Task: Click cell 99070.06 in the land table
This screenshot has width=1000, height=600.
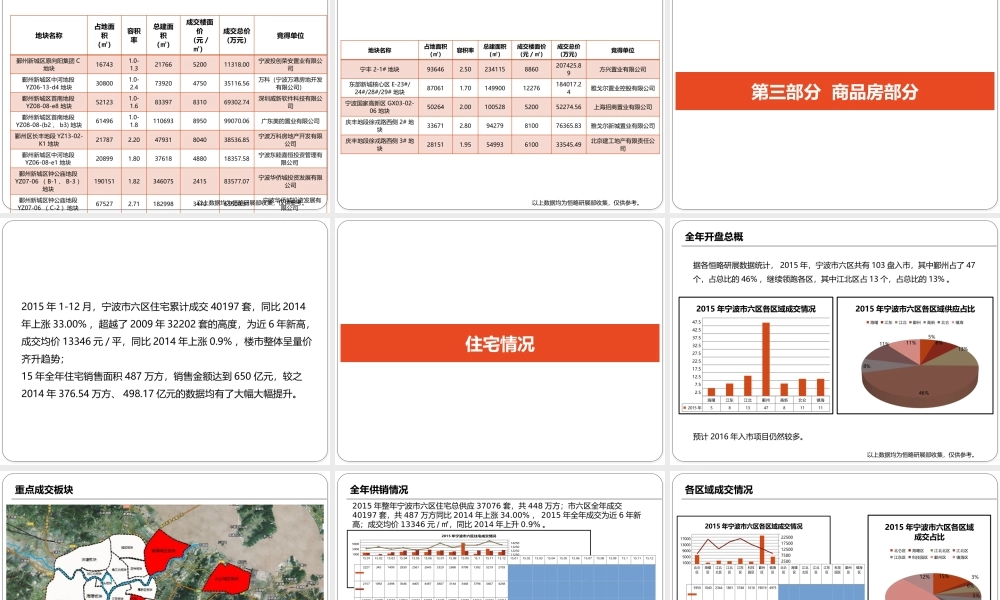Action: click(237, 121)
